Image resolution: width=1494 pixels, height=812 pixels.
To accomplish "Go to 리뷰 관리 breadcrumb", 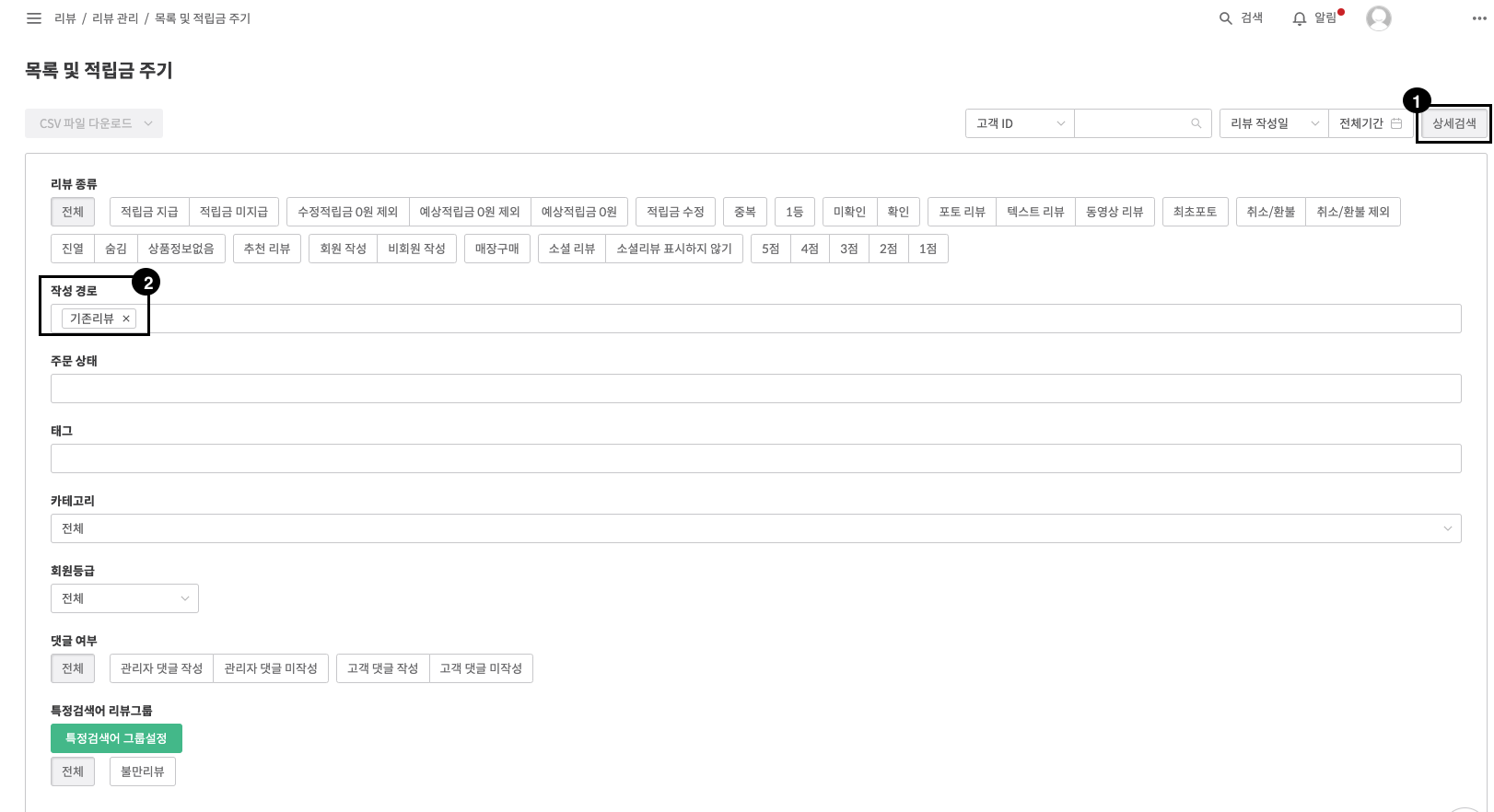I will [115, 18].
